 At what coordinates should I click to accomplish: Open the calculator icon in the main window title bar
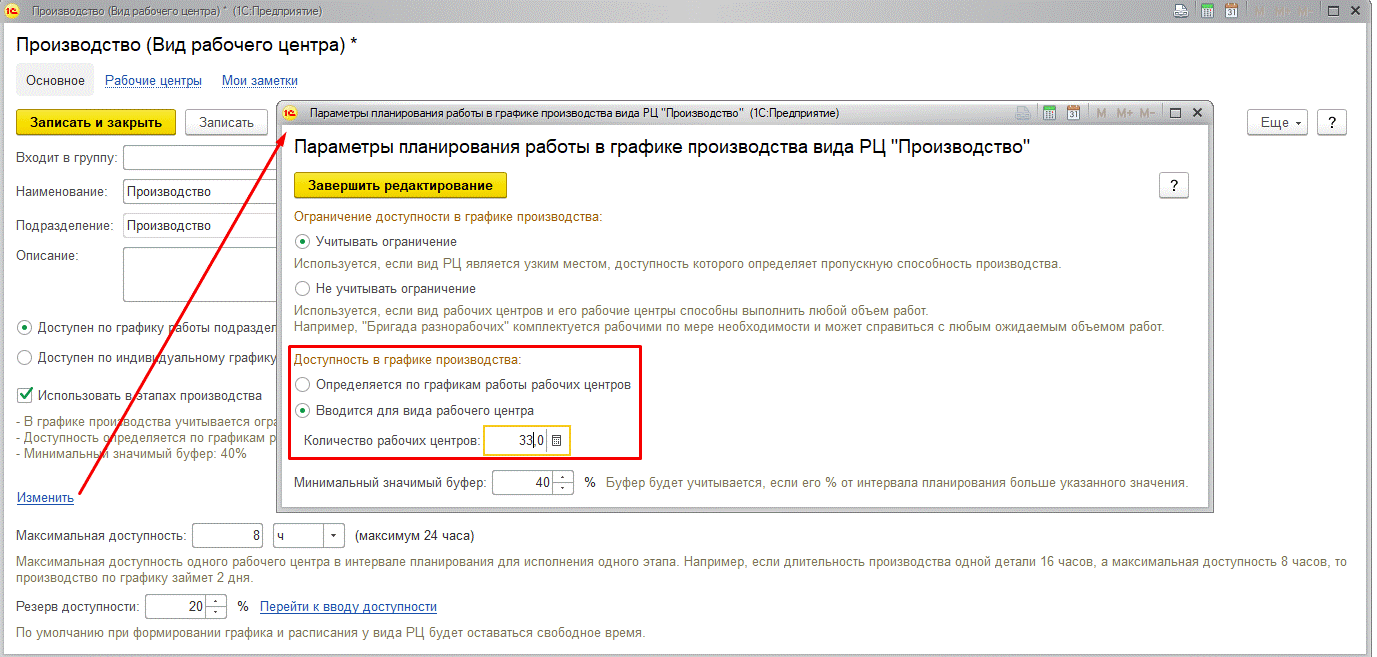pyautogui.click(x=1206, y=10)
